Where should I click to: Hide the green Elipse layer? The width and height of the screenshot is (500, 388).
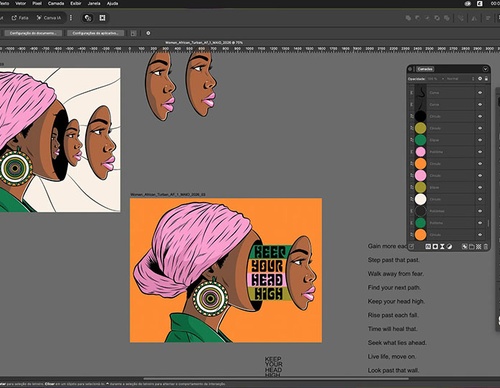click(480, 140)
